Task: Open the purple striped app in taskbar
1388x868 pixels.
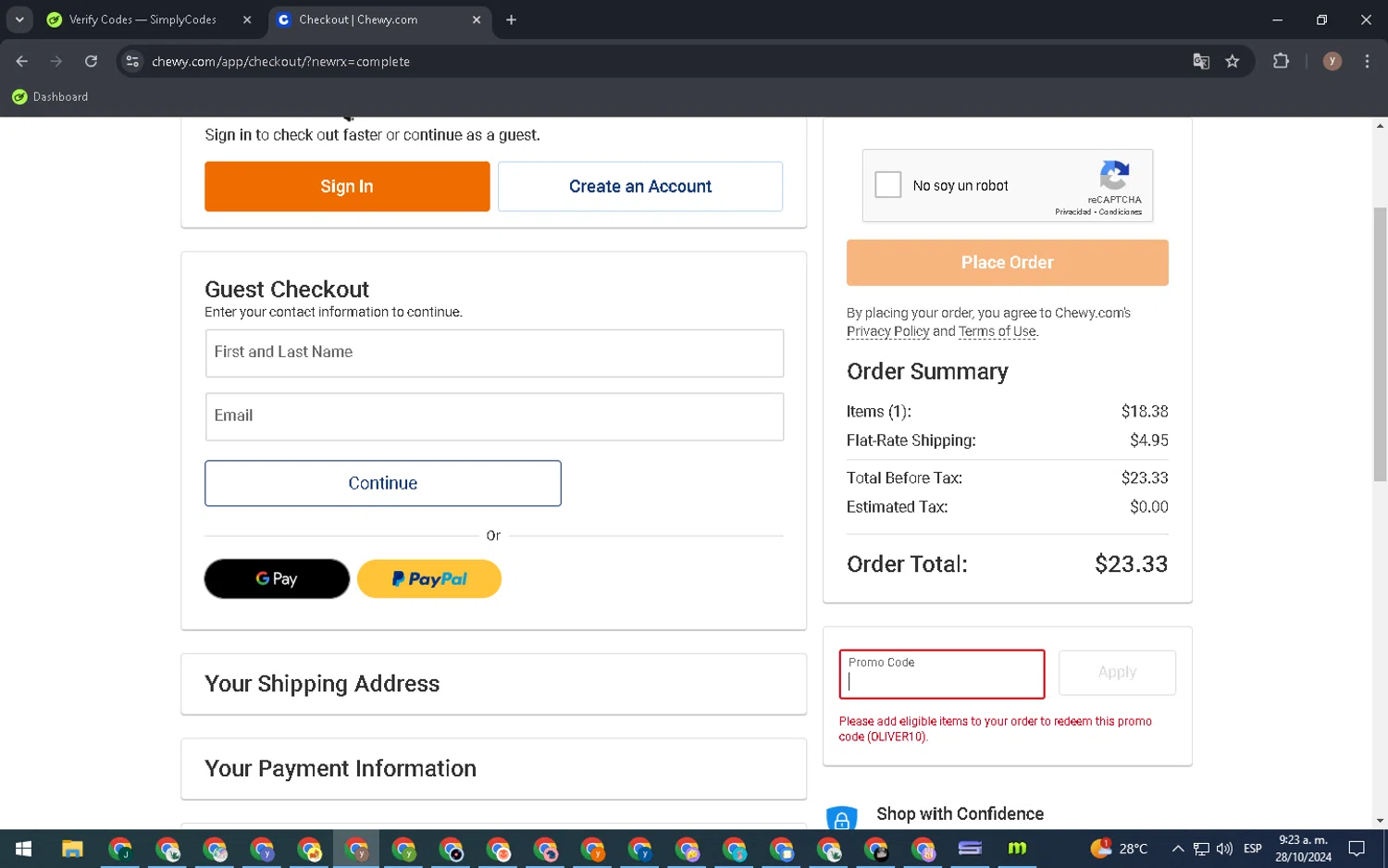Action: click(x=970, y=849)
